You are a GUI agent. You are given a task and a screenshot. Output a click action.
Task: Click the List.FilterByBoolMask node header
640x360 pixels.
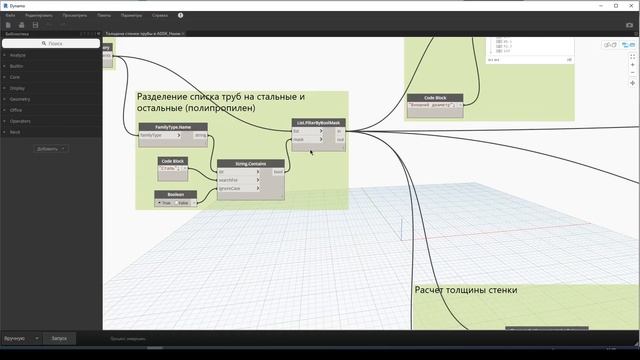pos(318,122)
